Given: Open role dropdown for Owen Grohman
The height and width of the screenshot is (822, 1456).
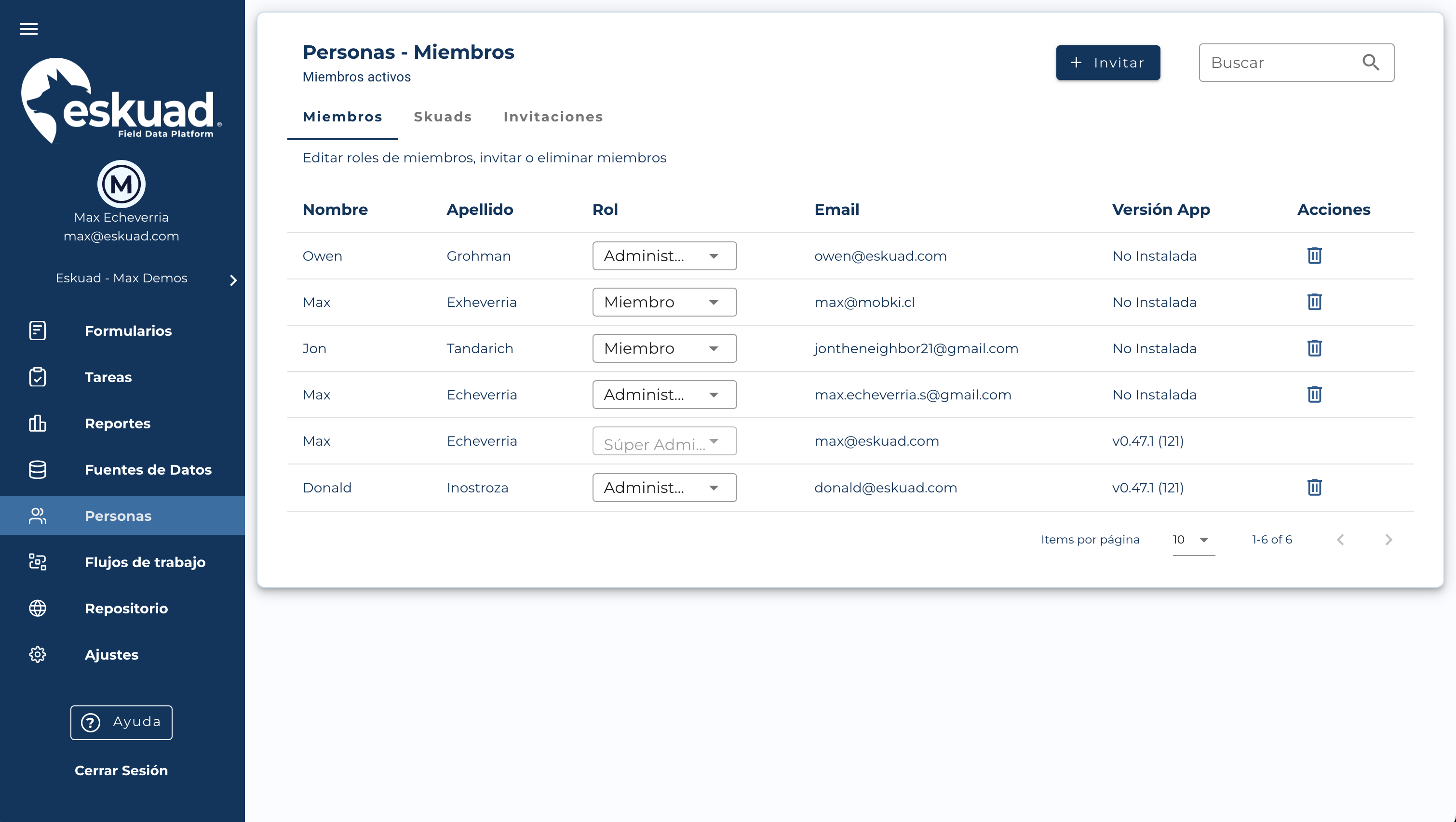Looking at the screenshot, I should click(x=664, y=256).
